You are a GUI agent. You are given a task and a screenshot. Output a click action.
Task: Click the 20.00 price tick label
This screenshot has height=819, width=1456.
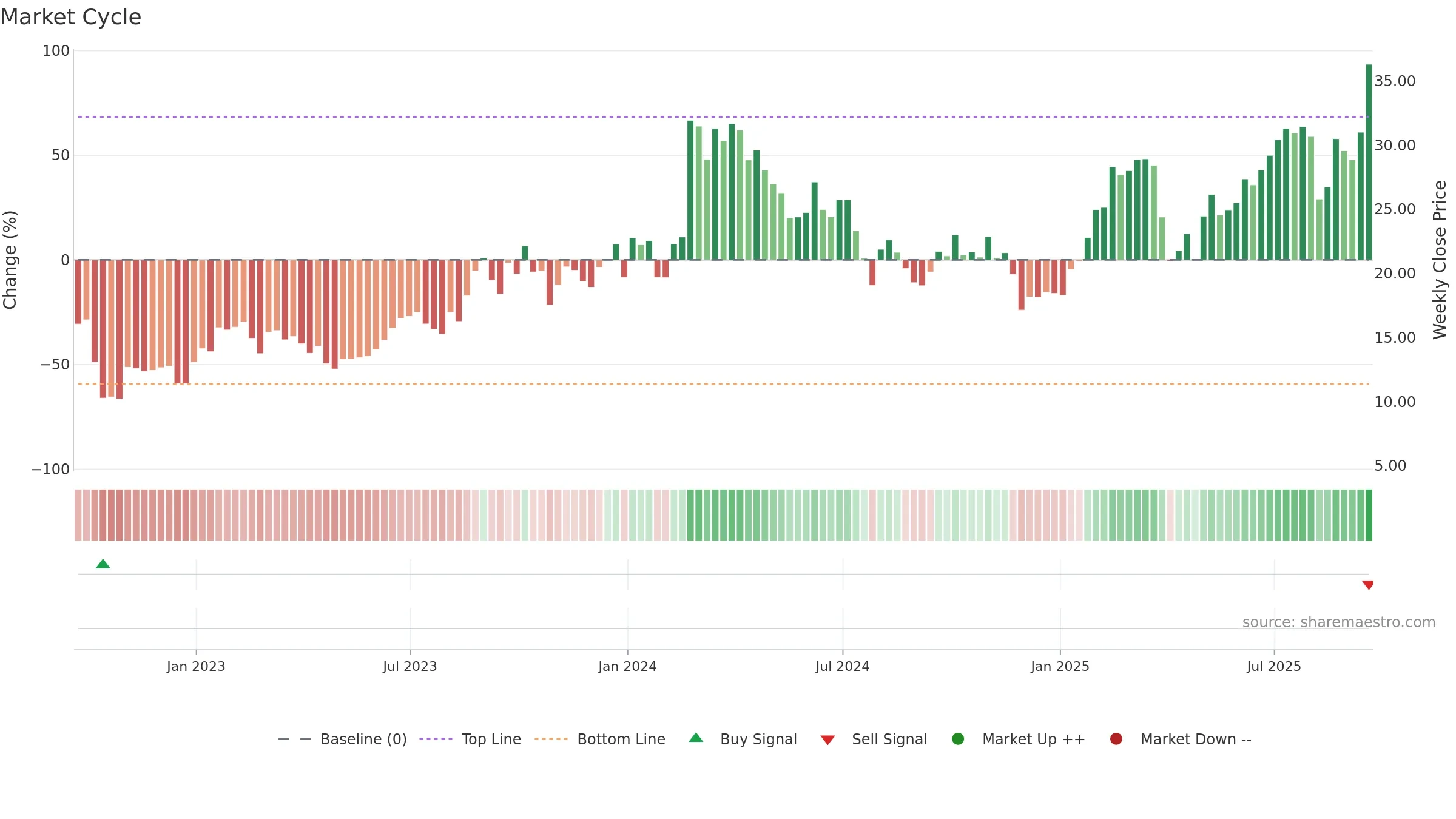1395,274
